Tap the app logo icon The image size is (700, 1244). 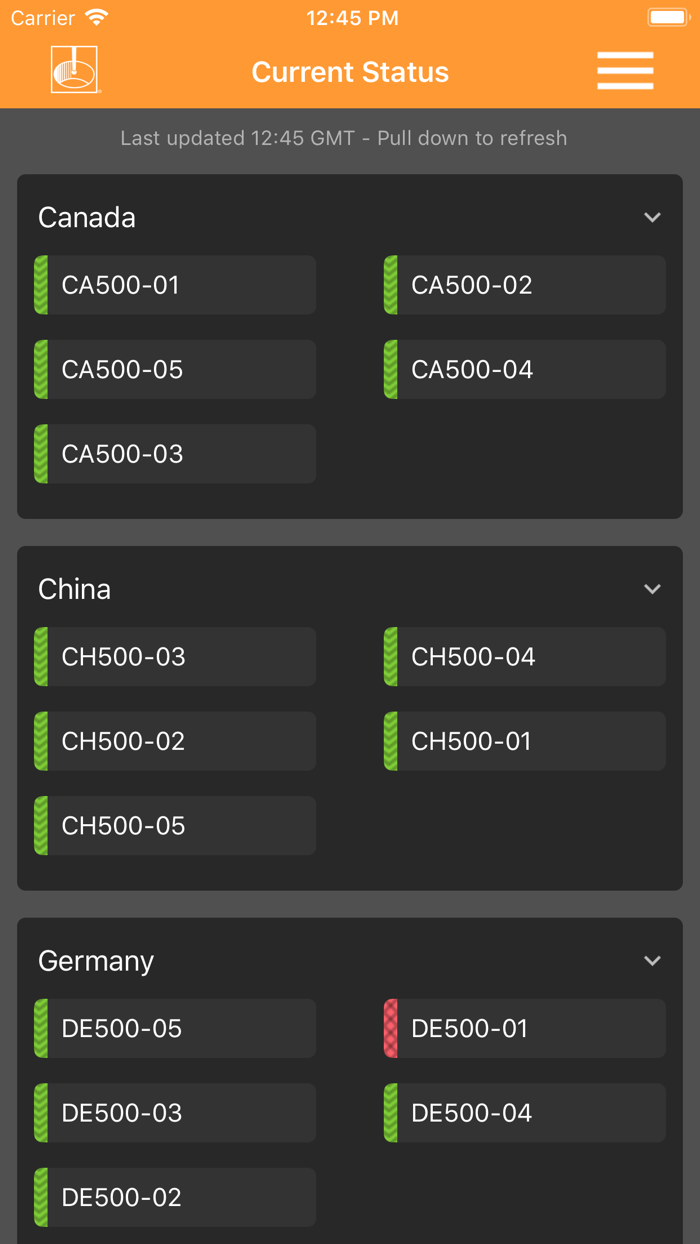[75, 70]
